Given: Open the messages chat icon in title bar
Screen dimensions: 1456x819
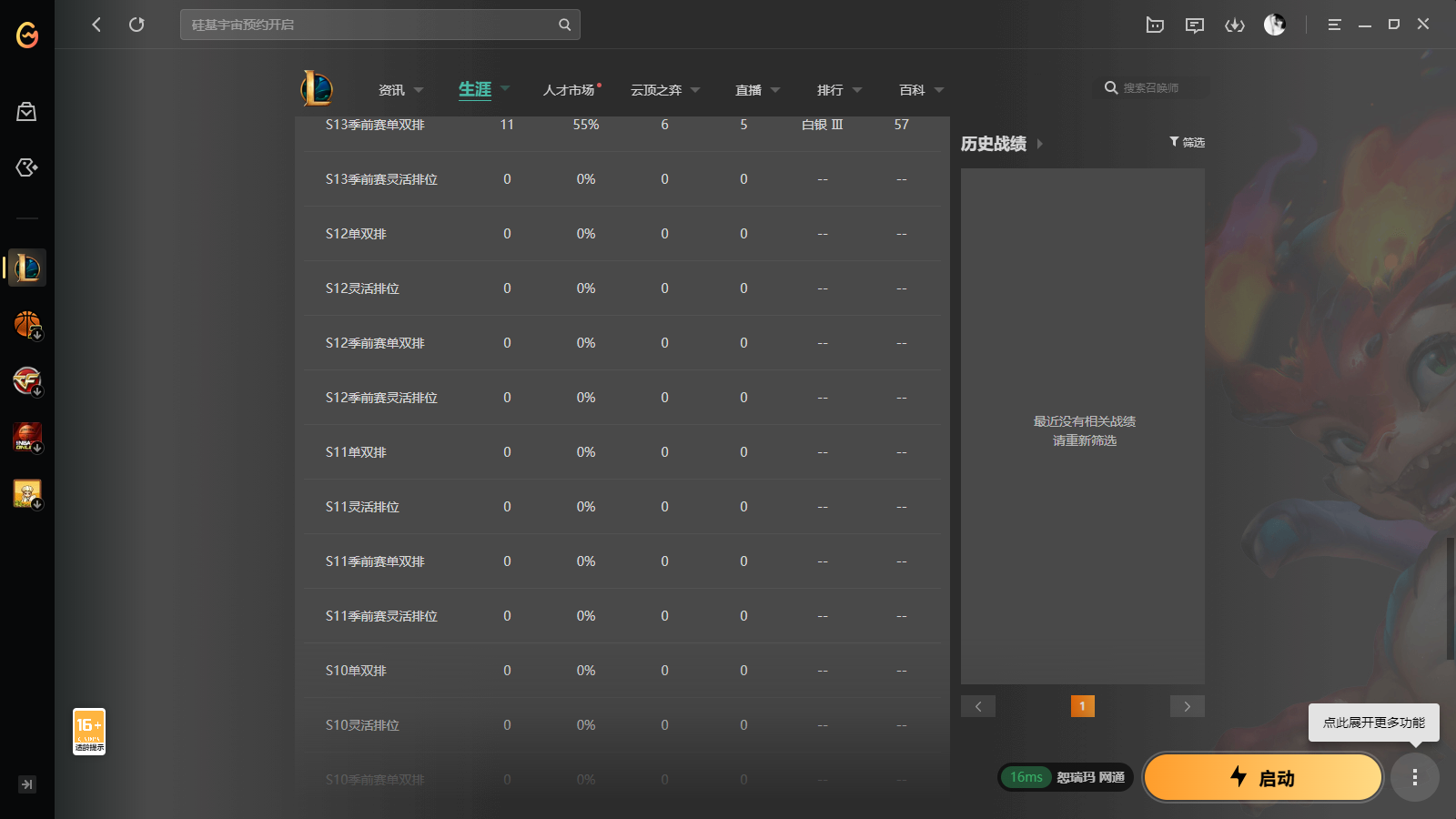Looking at the screenshot, I should point(1195,25).
